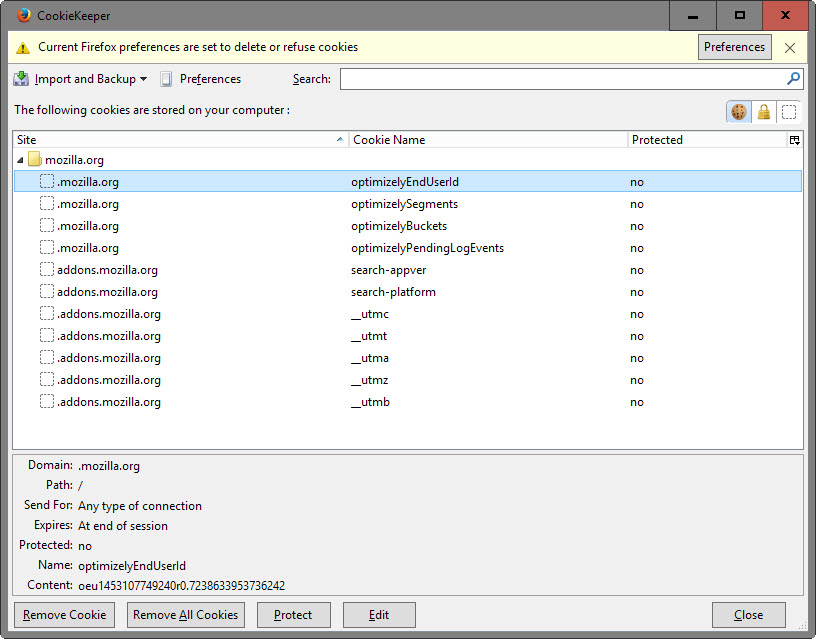Select the optimizelyBuckets cookie row

(x=408, y=226)
